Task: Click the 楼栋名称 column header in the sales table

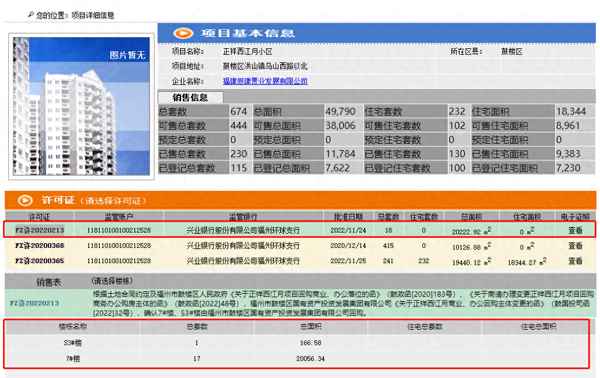Action: 73,327
